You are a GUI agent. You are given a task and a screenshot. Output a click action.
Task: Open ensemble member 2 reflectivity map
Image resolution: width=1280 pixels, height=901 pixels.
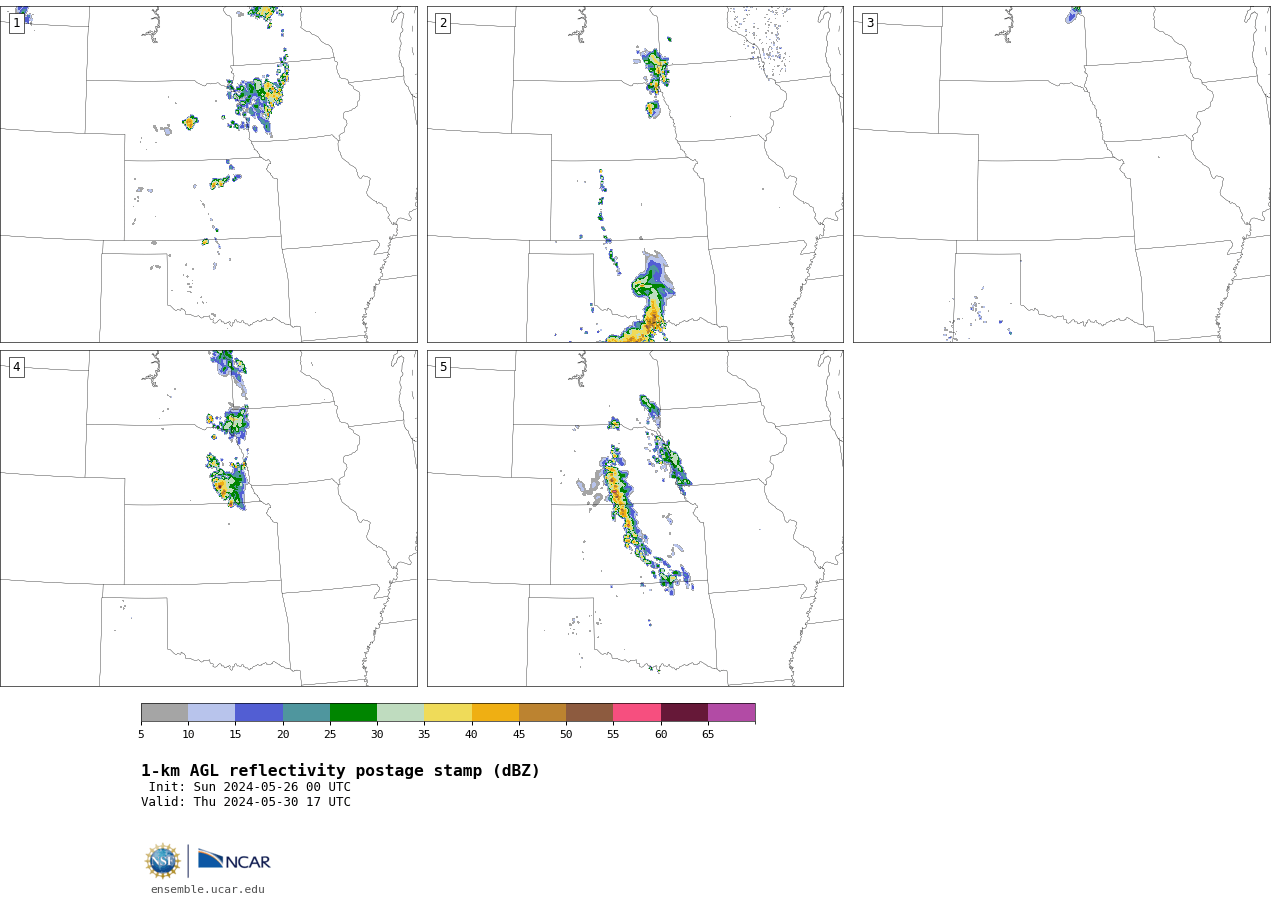635,174
